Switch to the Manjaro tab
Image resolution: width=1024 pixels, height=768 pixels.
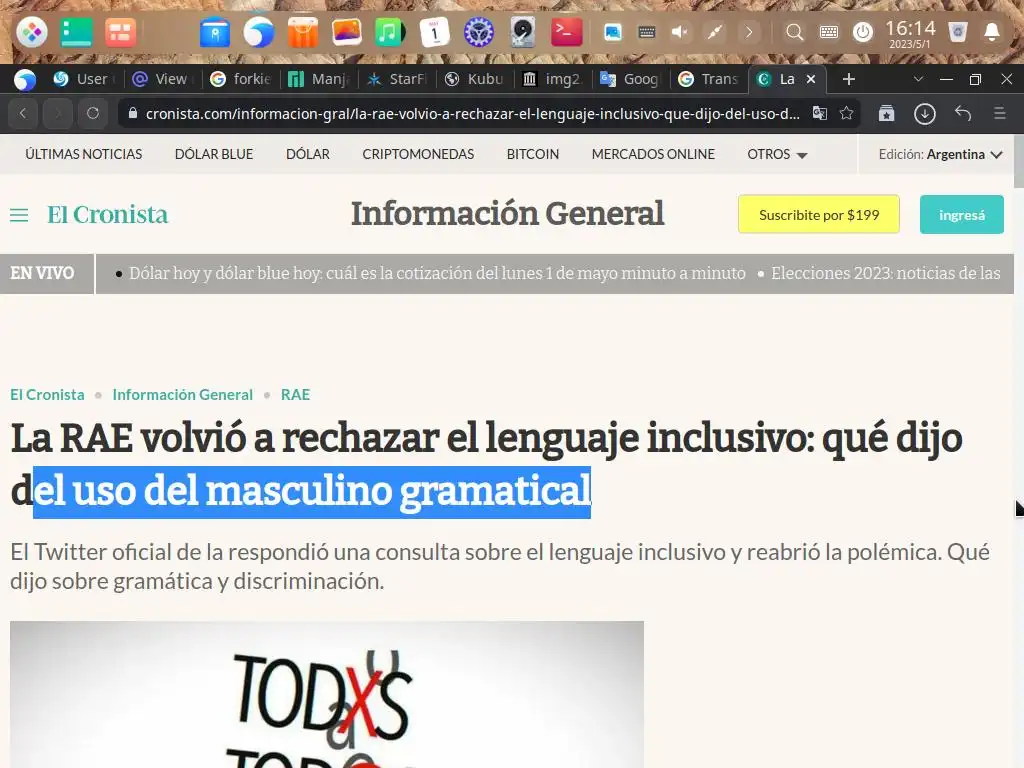[x=320, y=79]
